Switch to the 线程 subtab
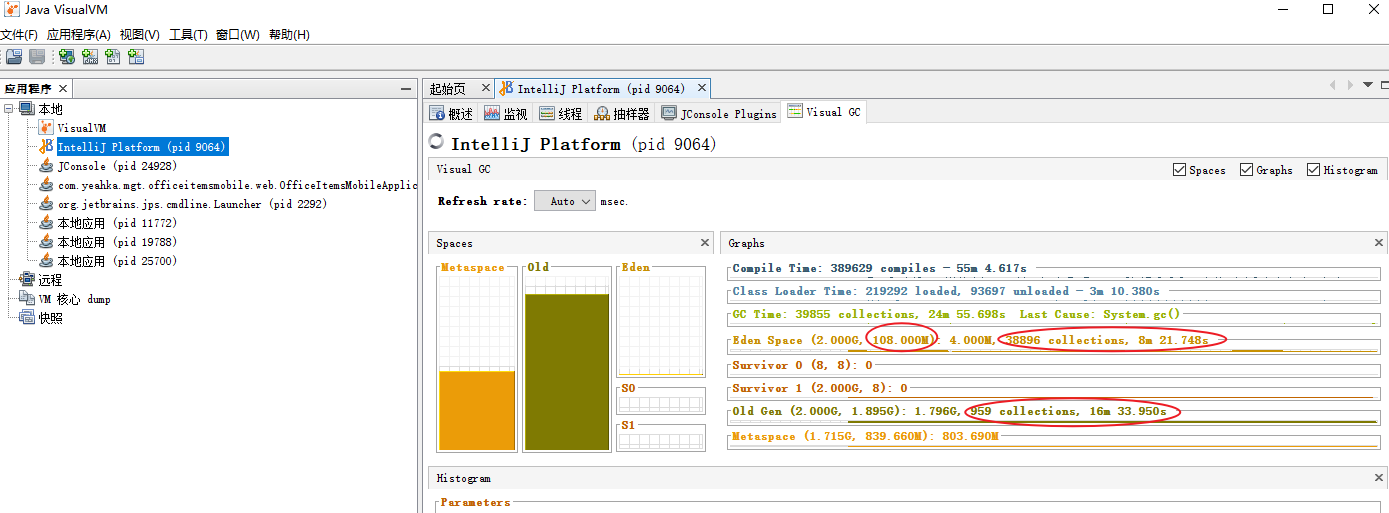Image resolution: width=1389 pixels, height=513 pixels. (560, 114)
